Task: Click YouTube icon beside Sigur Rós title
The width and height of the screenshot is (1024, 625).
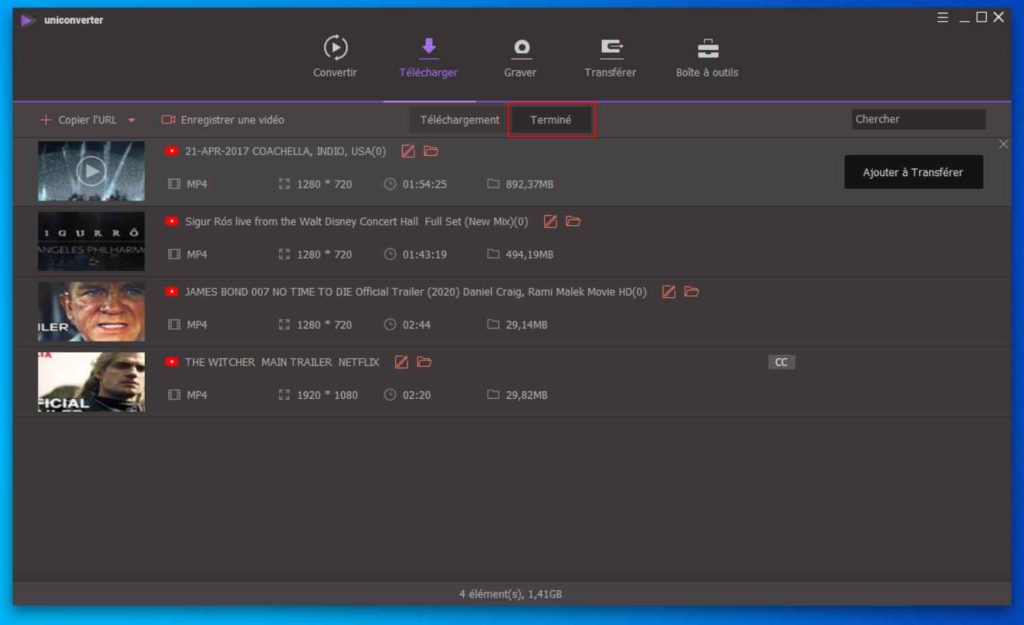Action: tap(172, 222)
